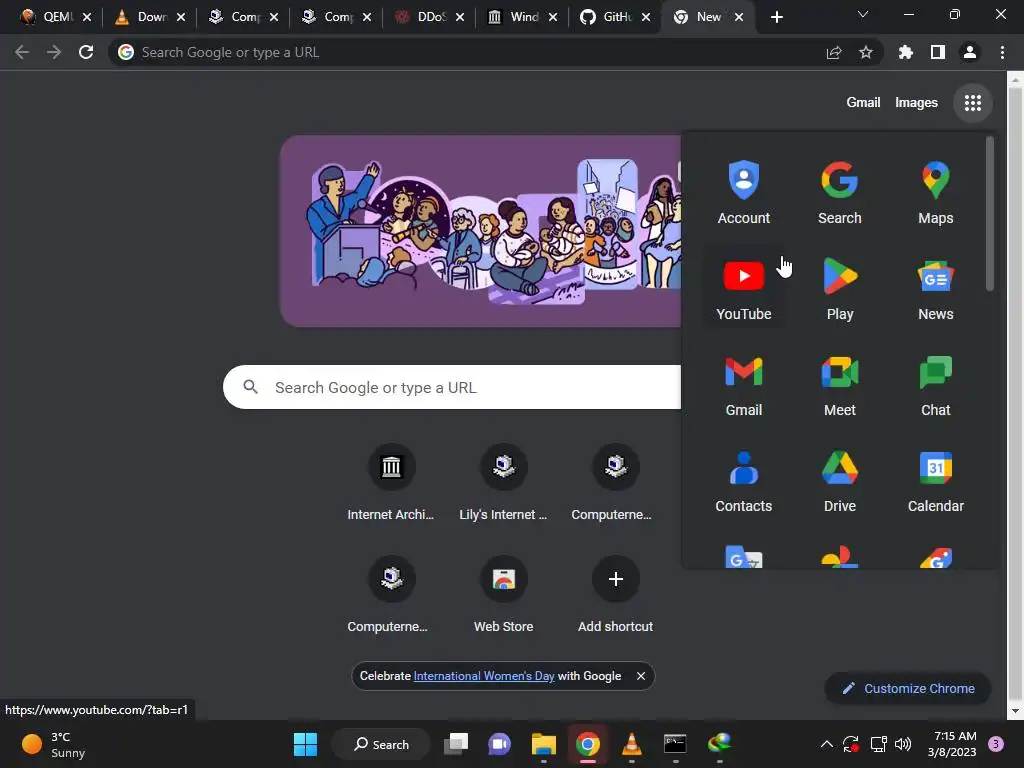Open Chrome's three-dot menu
The width and height of the screenshot is (1024, 768).
tap(1002, 52)
